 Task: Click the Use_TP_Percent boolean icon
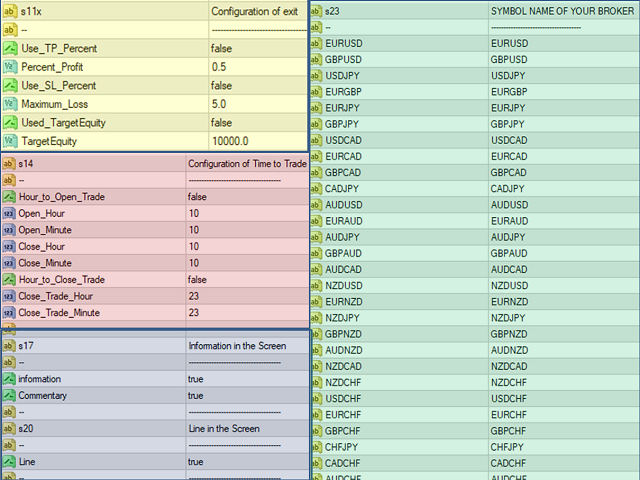tap(10, 49)
